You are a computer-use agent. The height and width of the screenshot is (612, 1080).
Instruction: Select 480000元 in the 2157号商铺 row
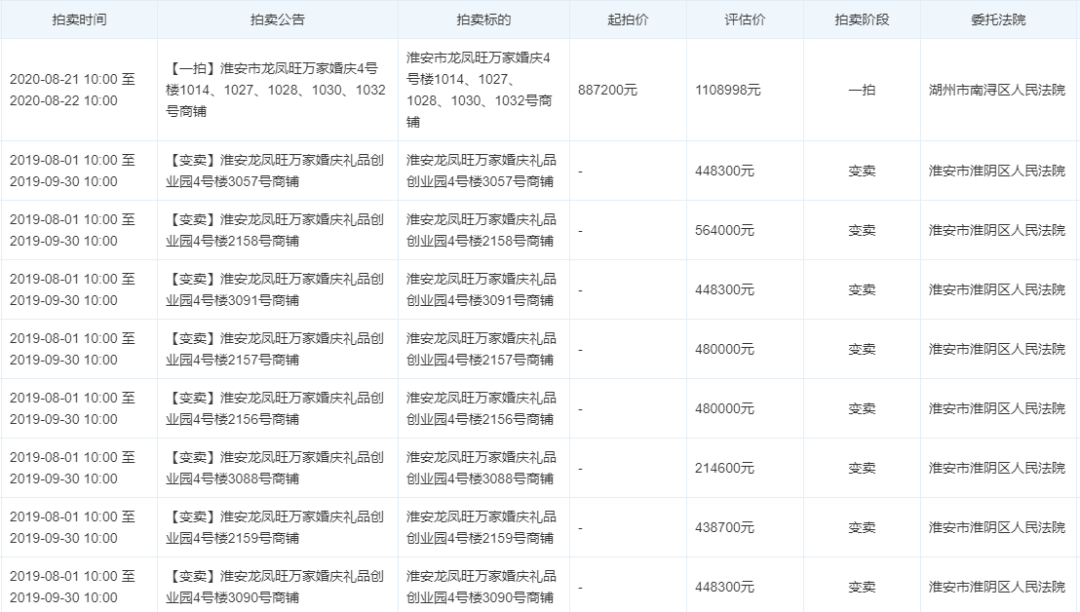tap(725, 349)
